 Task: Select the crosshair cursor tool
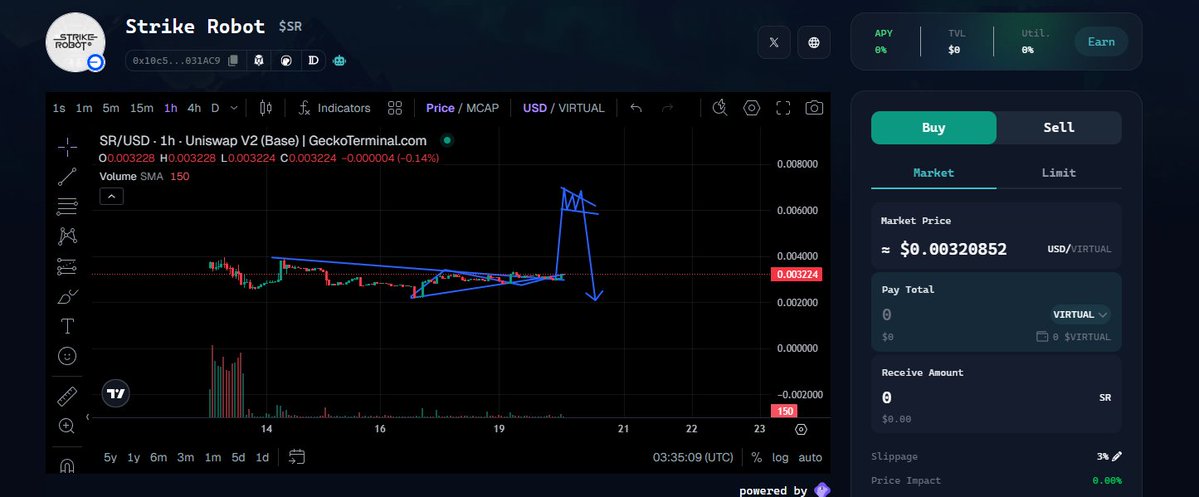(x=67, y=147)
